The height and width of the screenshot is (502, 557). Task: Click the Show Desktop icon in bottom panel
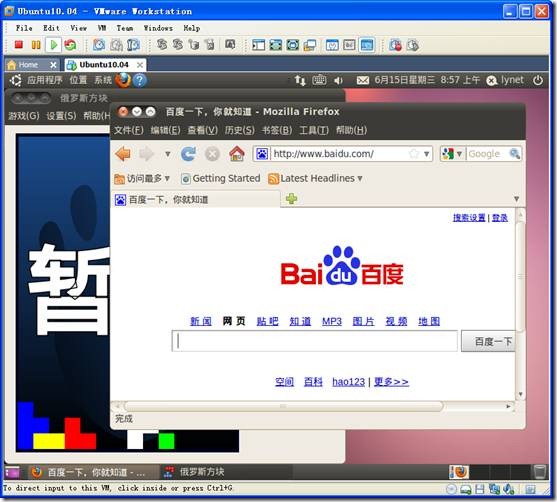(x=12, y=472)
